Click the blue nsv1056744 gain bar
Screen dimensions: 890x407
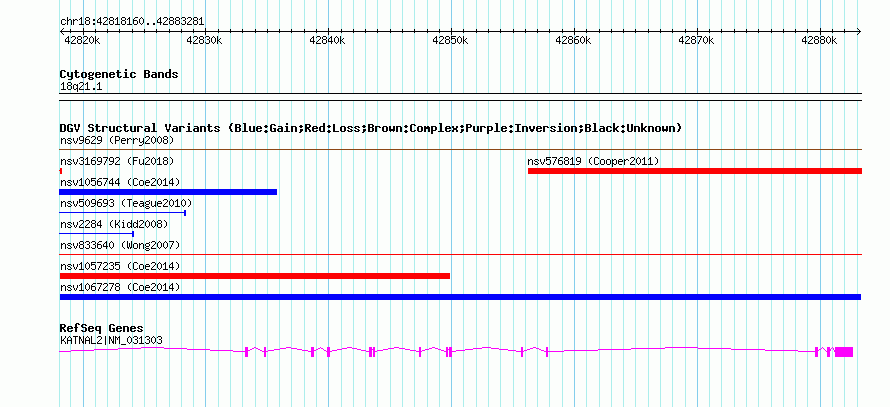(168, 192)
